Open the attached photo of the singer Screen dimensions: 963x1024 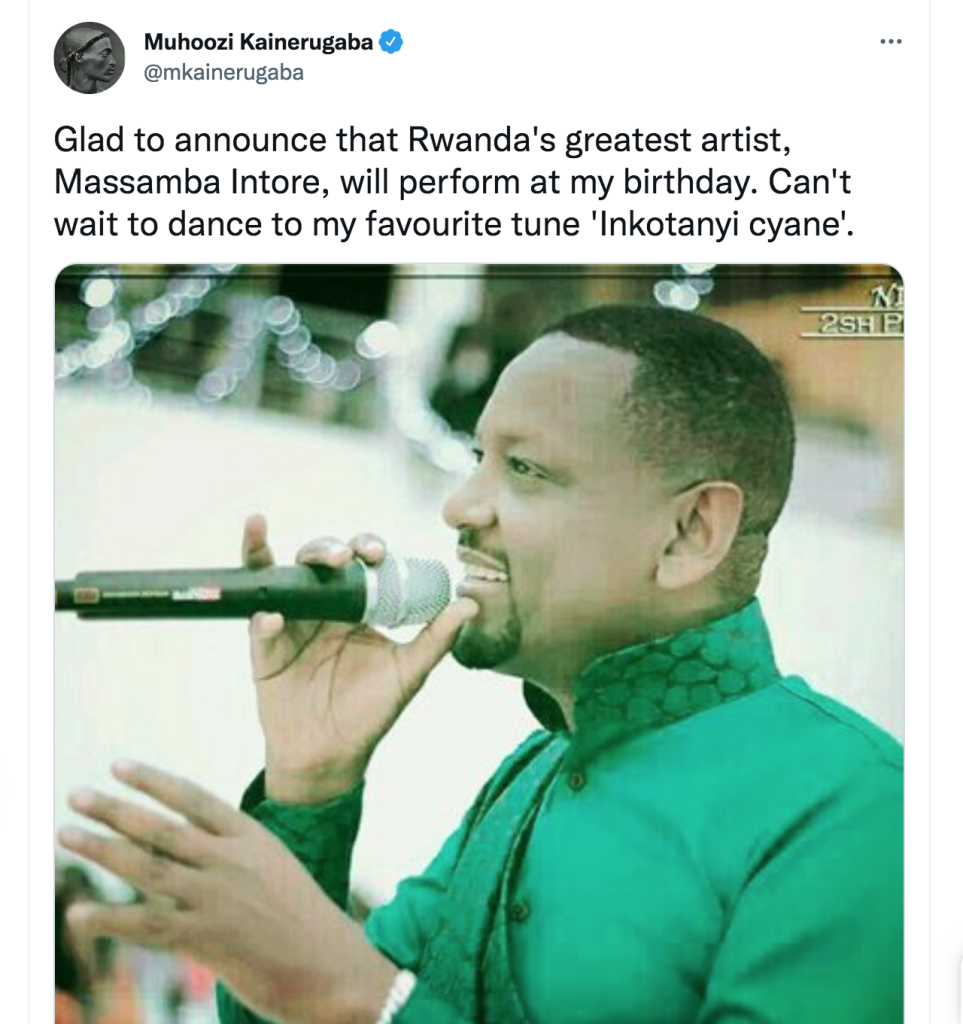tap(479, 643)
